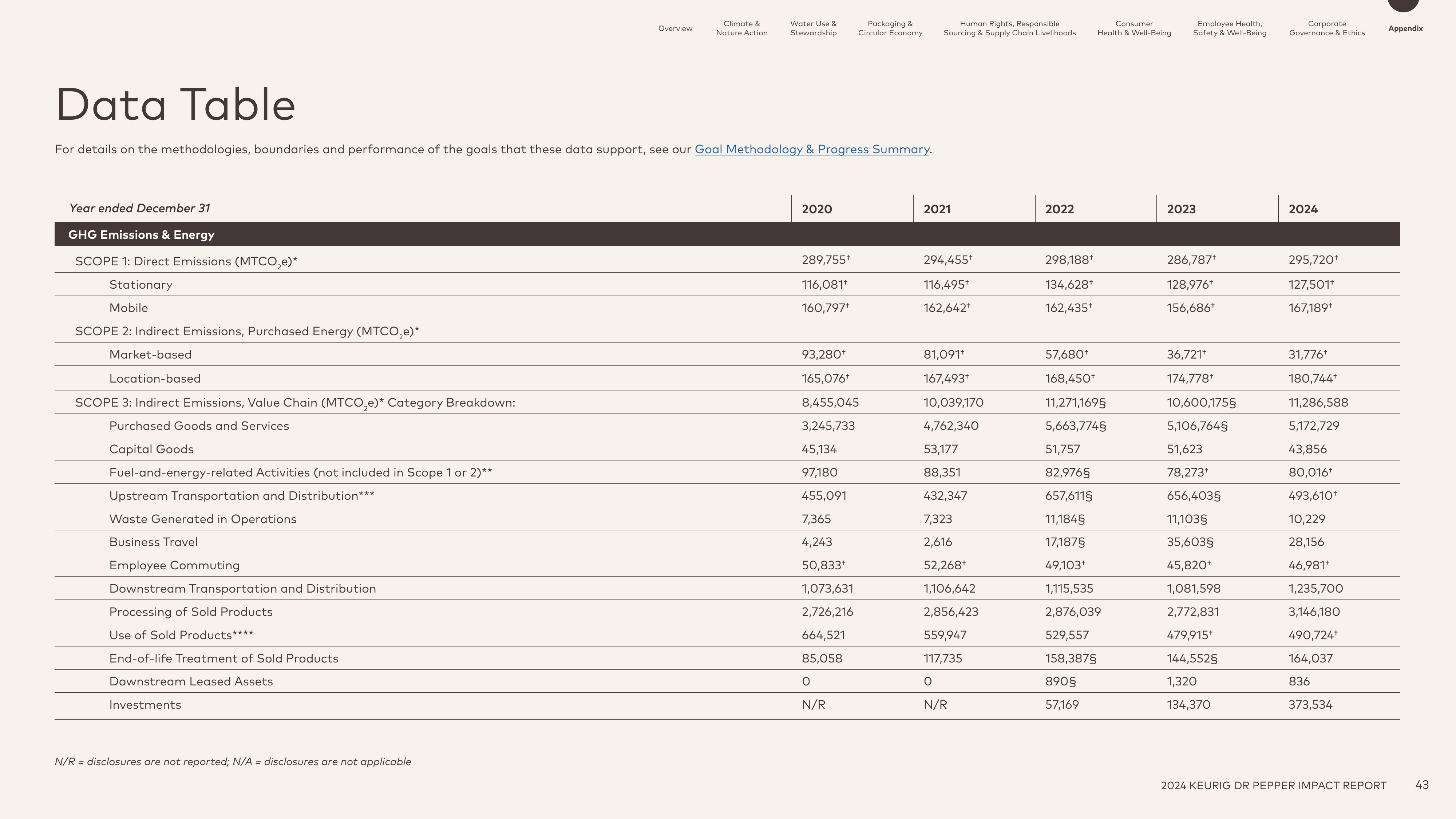This screenshot has width=1456, height=819.
Task: Click the SCOPE 1: Direct Emissions row label
Action: pos(186,262)
